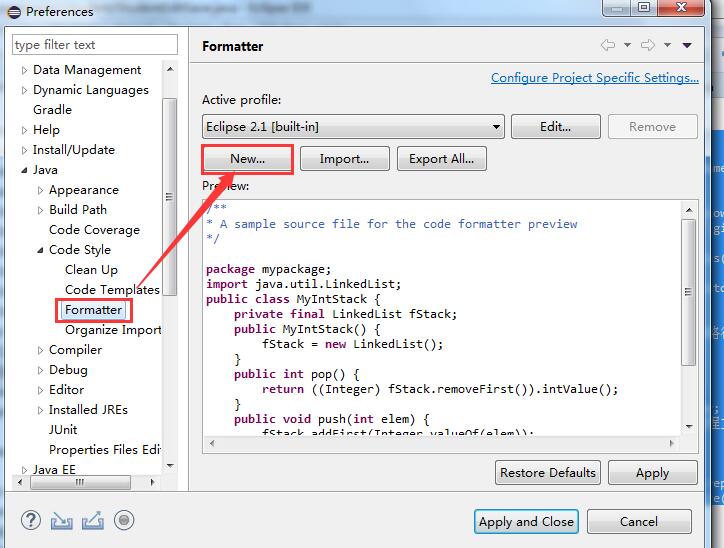Click the Forward navigation arrow icon

pyautogui.click(x=648, y=46)
